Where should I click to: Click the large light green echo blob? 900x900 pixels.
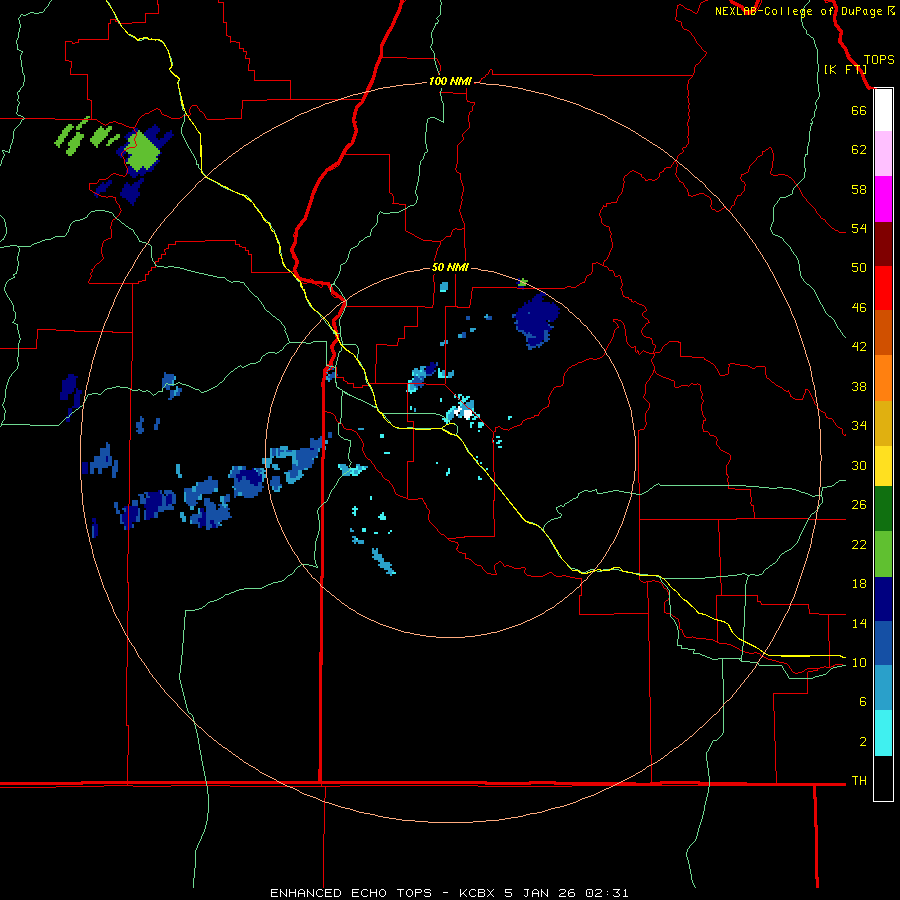141,153
